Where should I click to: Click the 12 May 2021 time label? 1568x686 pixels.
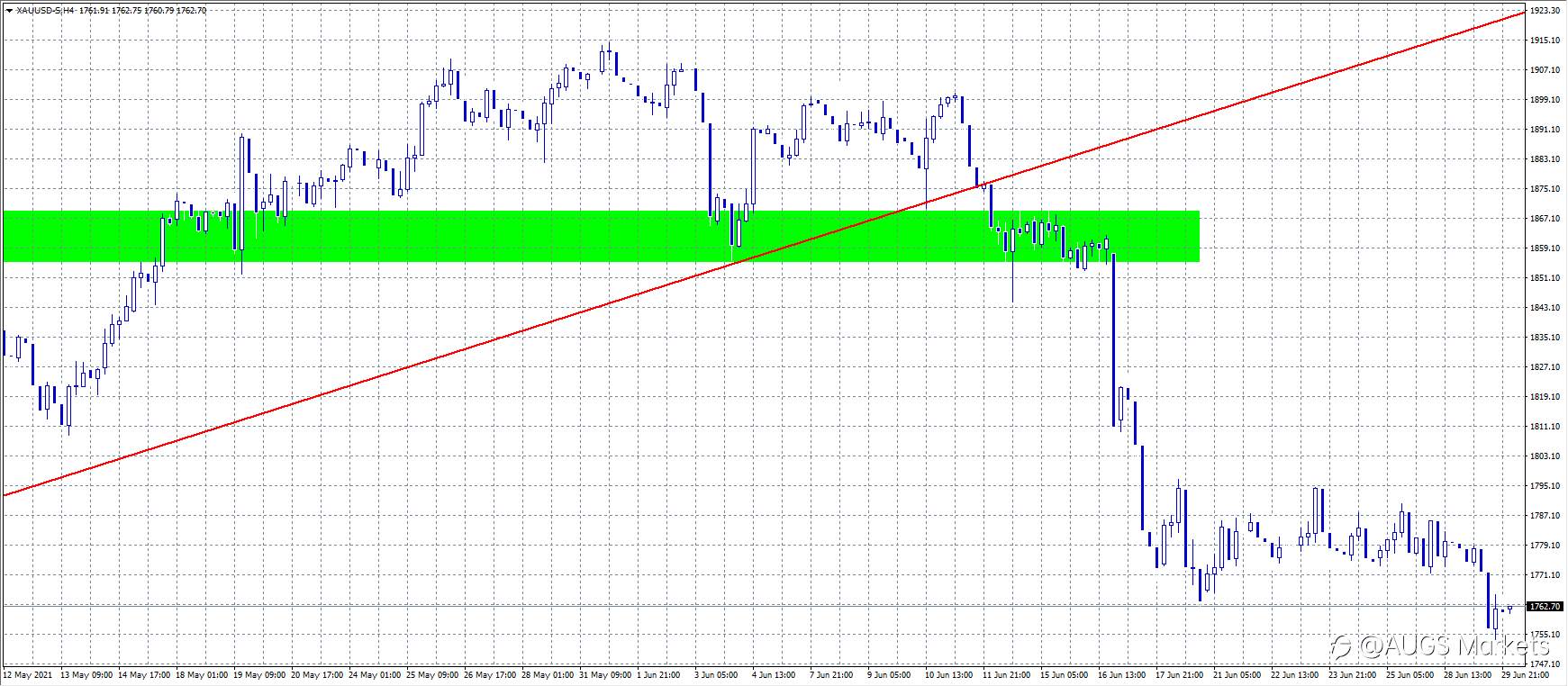coord(25,675)
